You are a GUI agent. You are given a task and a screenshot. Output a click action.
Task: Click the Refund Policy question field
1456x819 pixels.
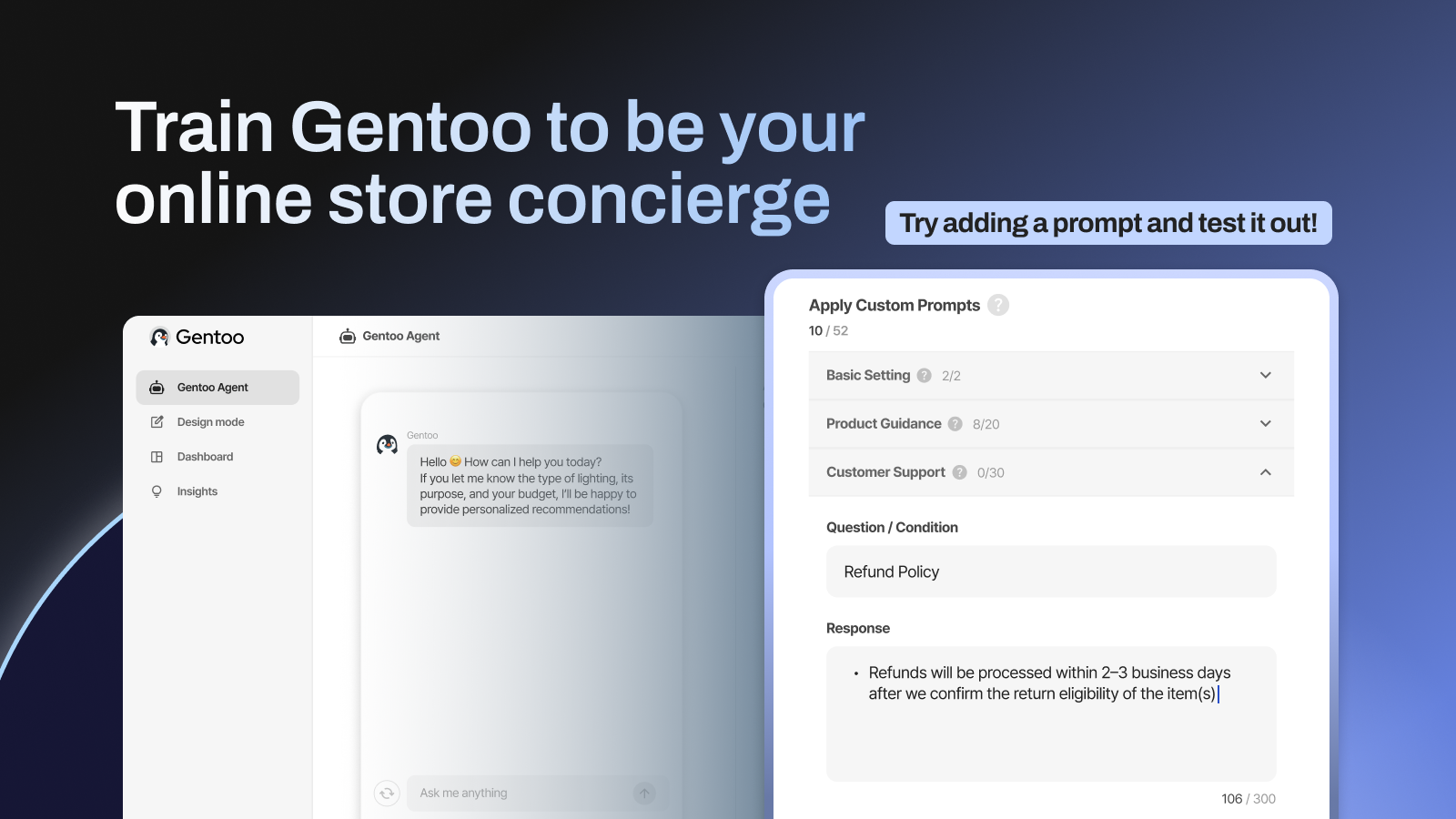click(x=1051, y=571)
